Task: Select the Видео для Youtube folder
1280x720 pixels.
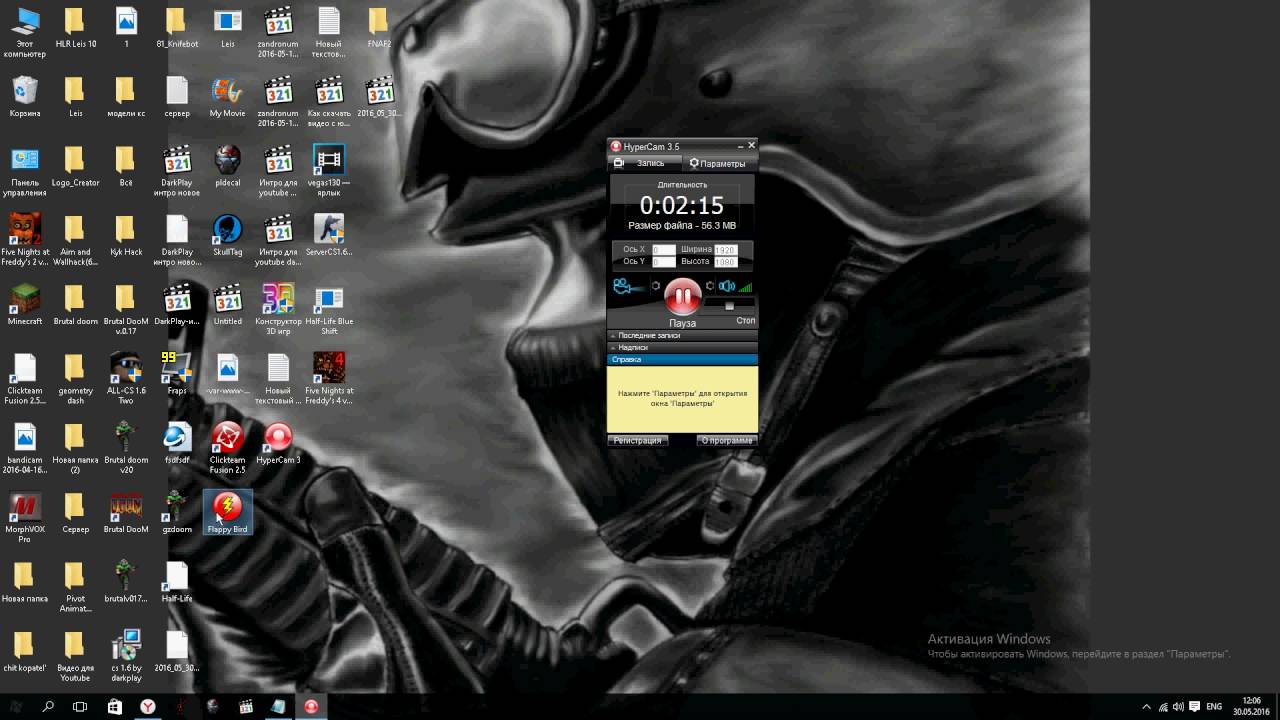Action: [x=75, y=656]
